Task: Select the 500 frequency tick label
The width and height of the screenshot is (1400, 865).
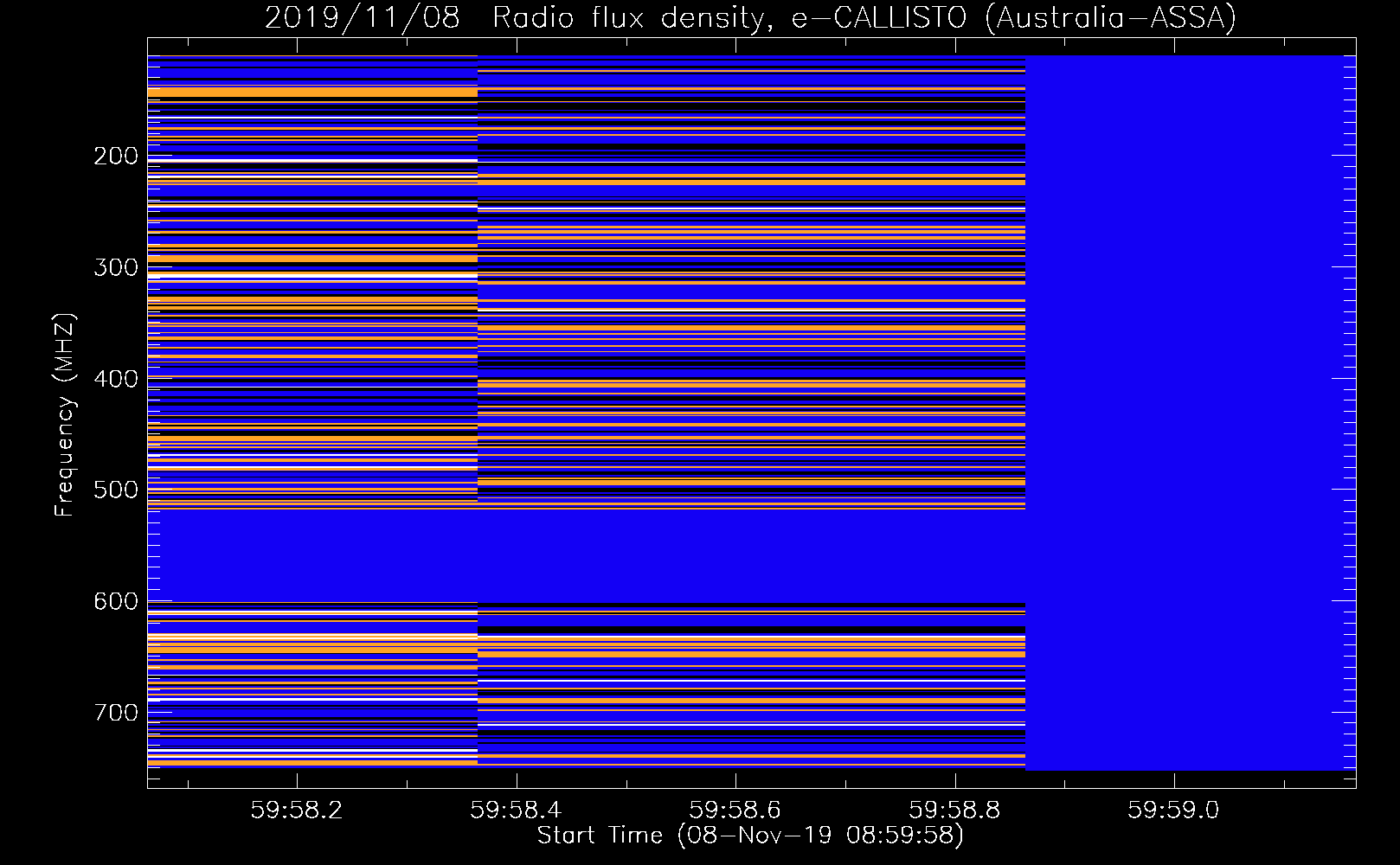Action: pyautogui.click(x=116, y=490)
